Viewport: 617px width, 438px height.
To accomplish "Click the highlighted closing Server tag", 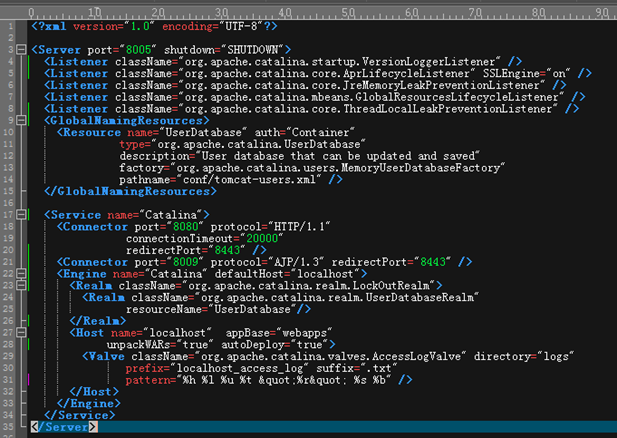I will click(64, 427).
